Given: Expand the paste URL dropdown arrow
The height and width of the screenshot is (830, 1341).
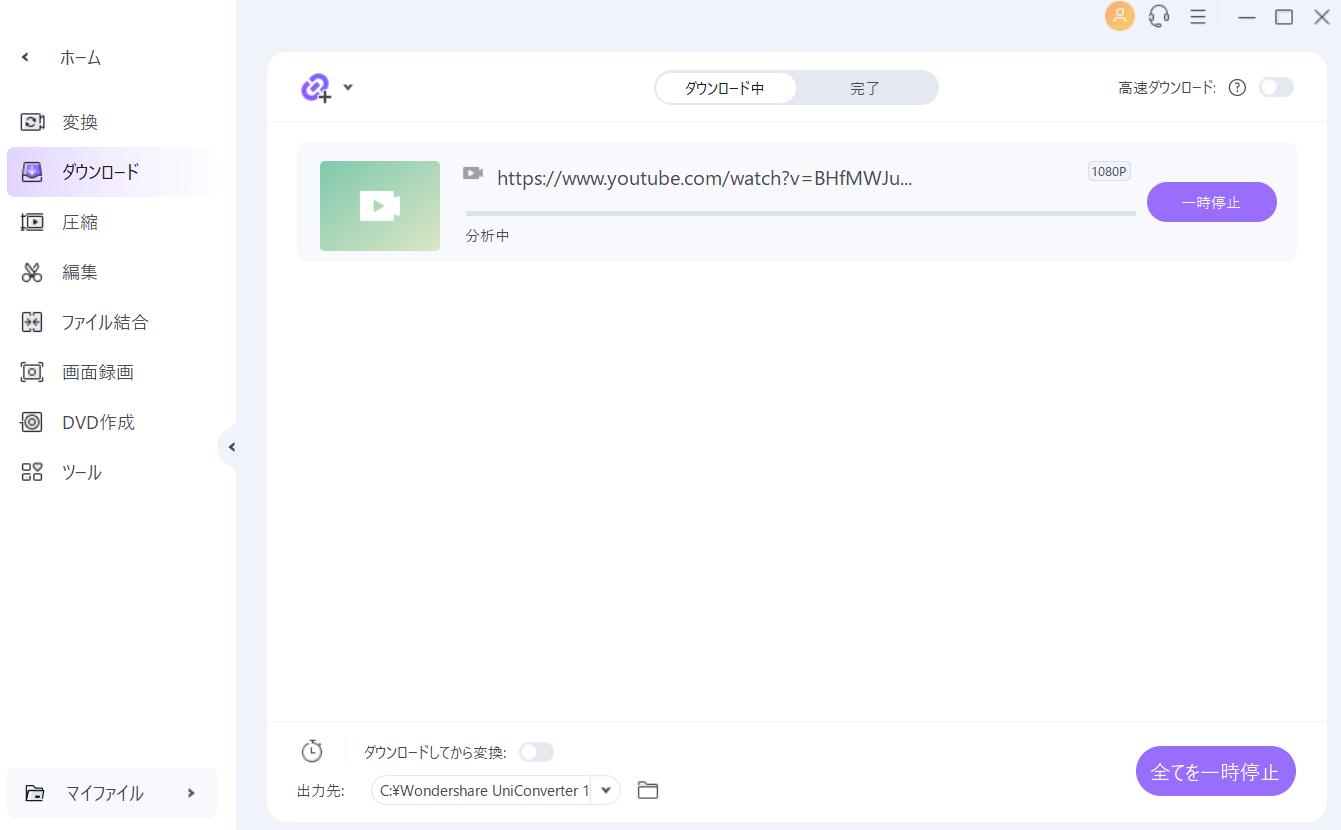Looking at the screenshot, I should 348,87.
